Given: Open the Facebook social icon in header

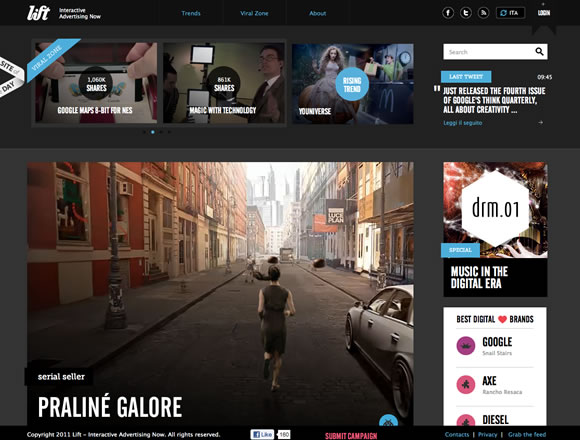Looking at the screenshot, I should tap(448, 13).
